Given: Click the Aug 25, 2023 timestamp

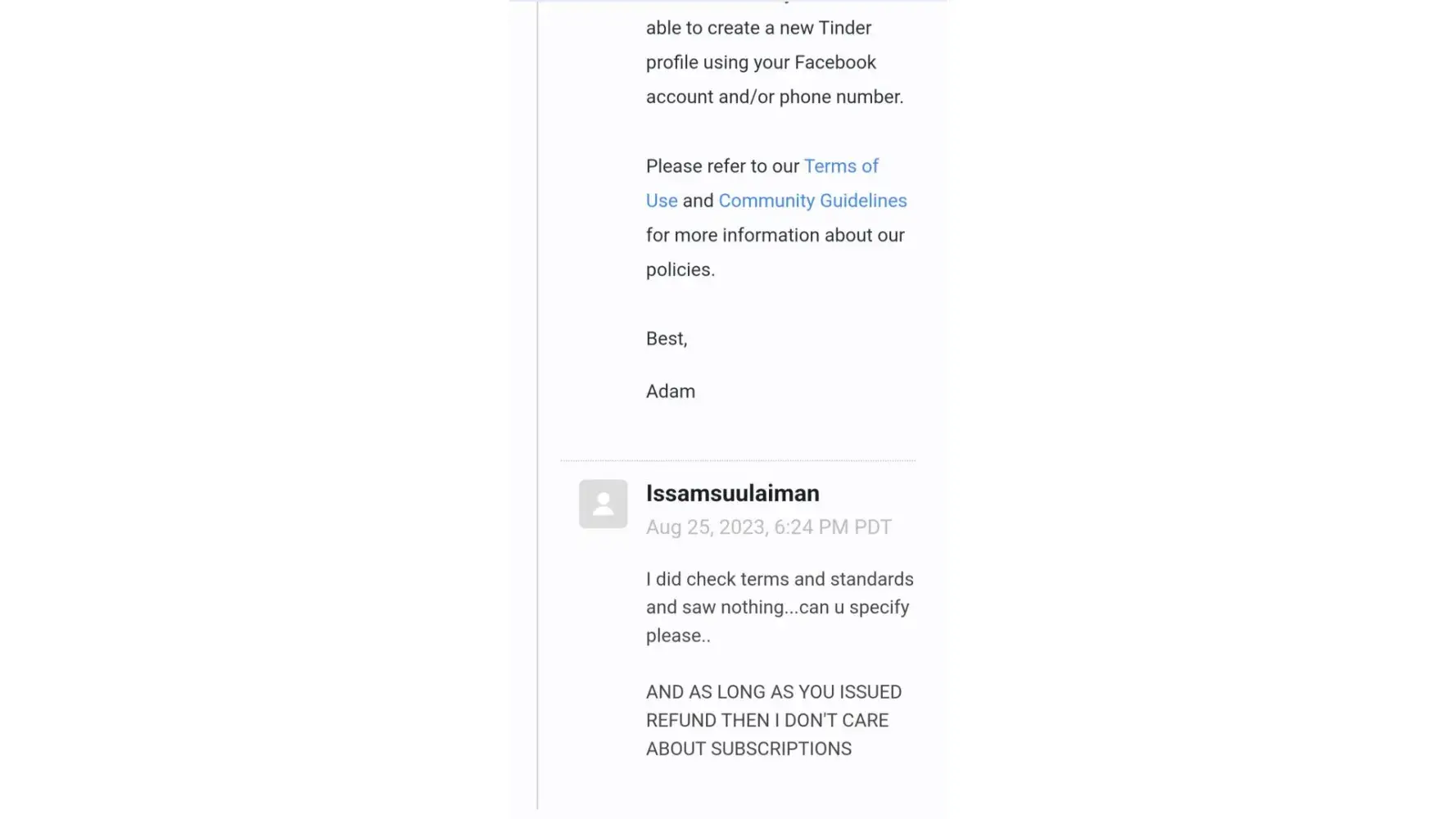Looking at the screenshot, I should point(768,527).
